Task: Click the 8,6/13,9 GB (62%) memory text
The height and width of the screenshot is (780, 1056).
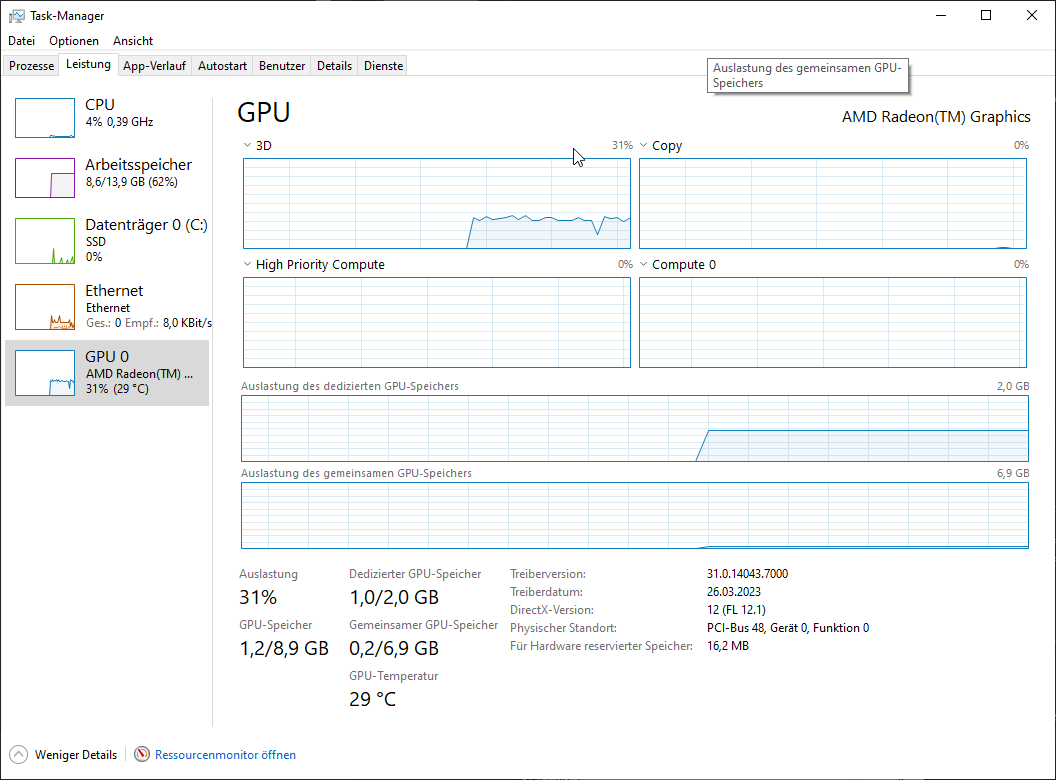Action: [131, 182]
